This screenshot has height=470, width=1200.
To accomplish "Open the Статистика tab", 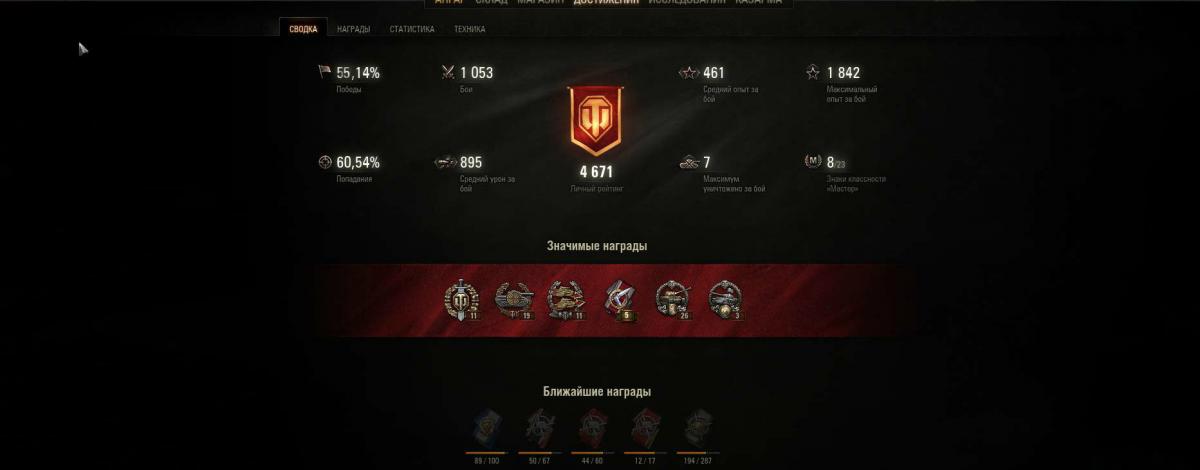I will pyautogui.click(x=411, y=29).
